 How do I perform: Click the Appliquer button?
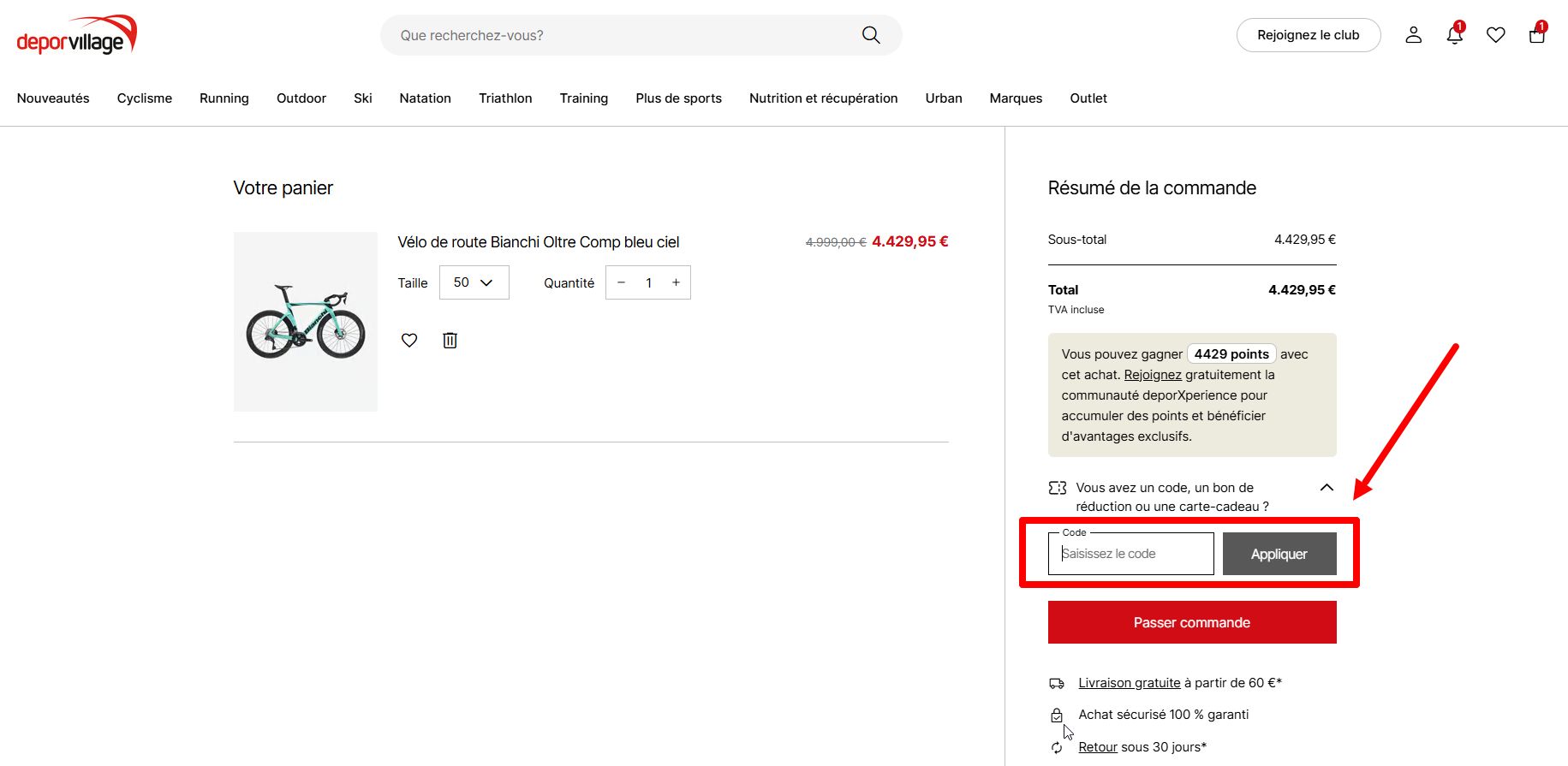[1279, 554]
